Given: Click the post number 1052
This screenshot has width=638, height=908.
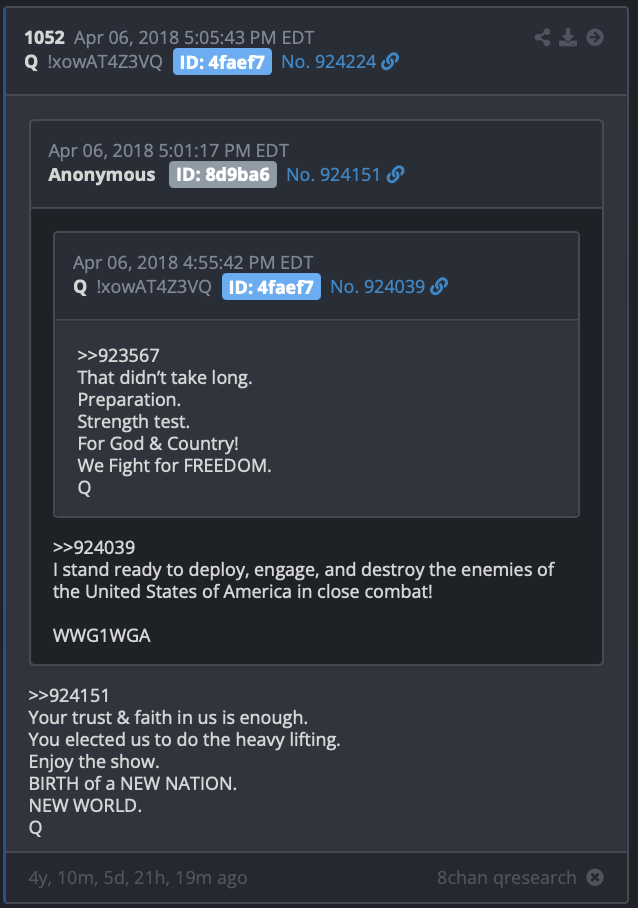Looking at the screenshot, I should pyautogui.click(x=45, y=38).
